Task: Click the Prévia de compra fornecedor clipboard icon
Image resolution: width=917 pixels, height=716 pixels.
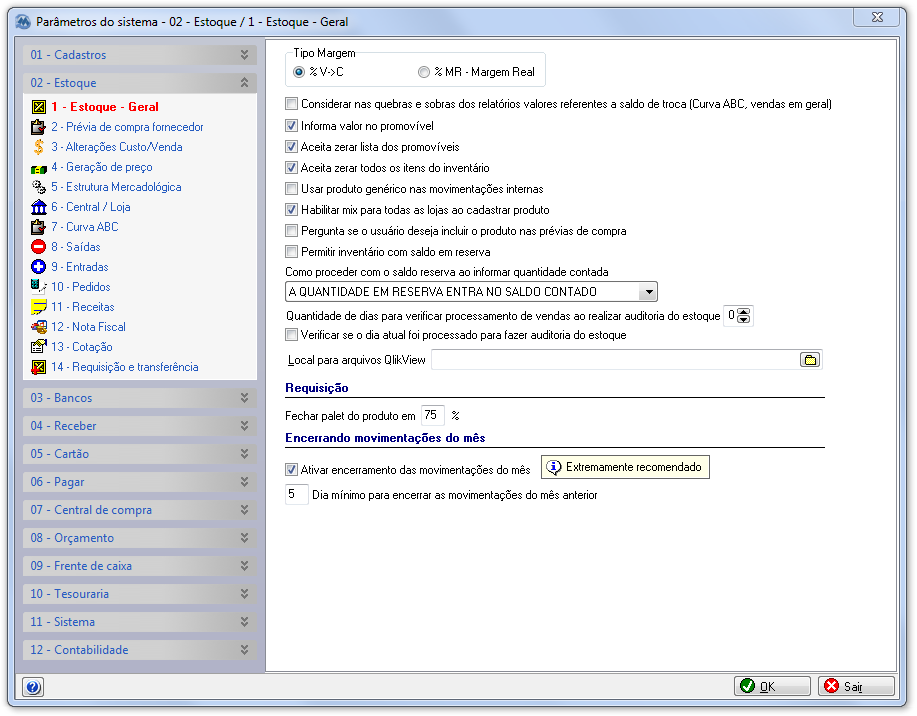Action: coord(39,127)
